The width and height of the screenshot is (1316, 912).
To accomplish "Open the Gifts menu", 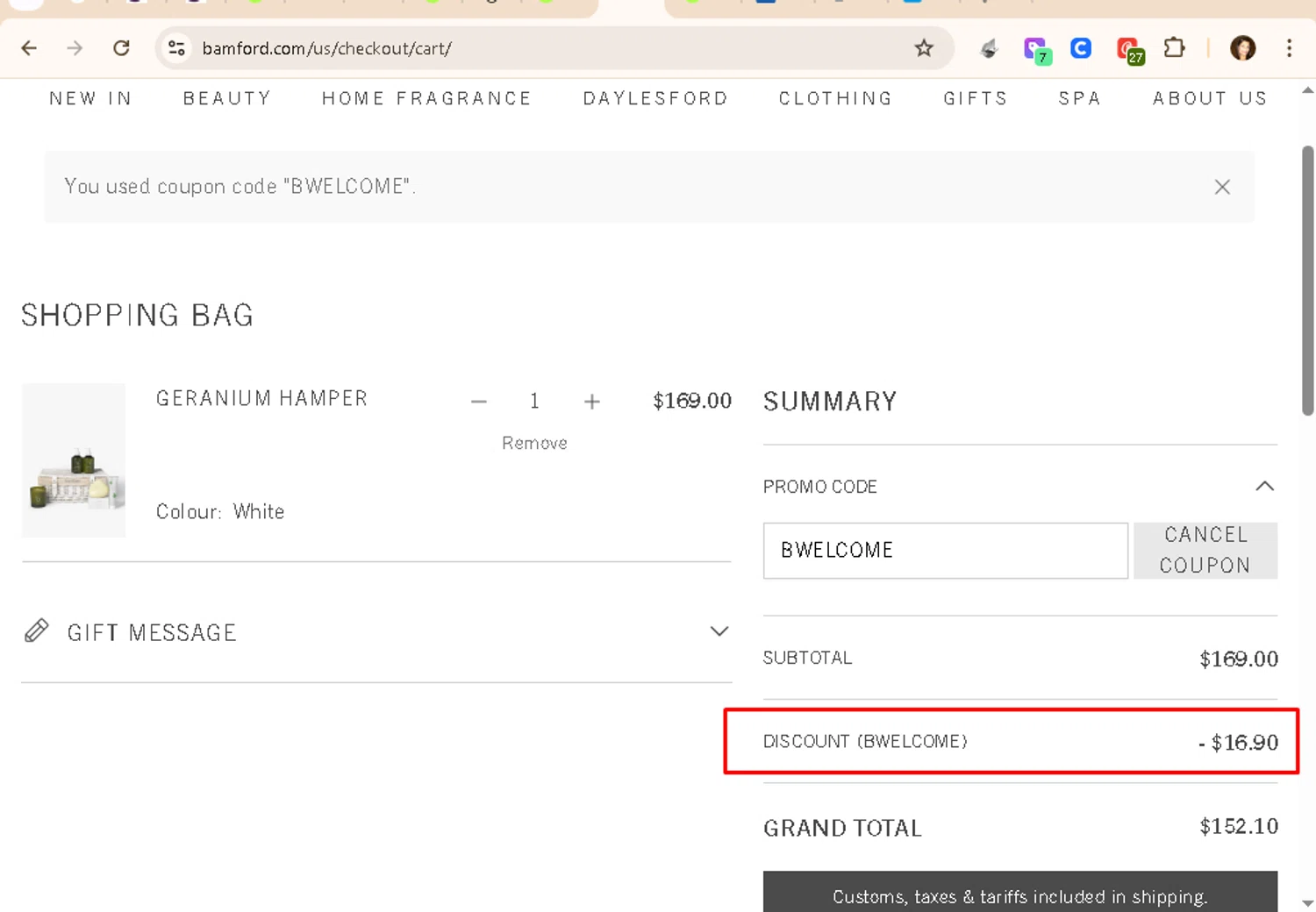I will point(975,98).
